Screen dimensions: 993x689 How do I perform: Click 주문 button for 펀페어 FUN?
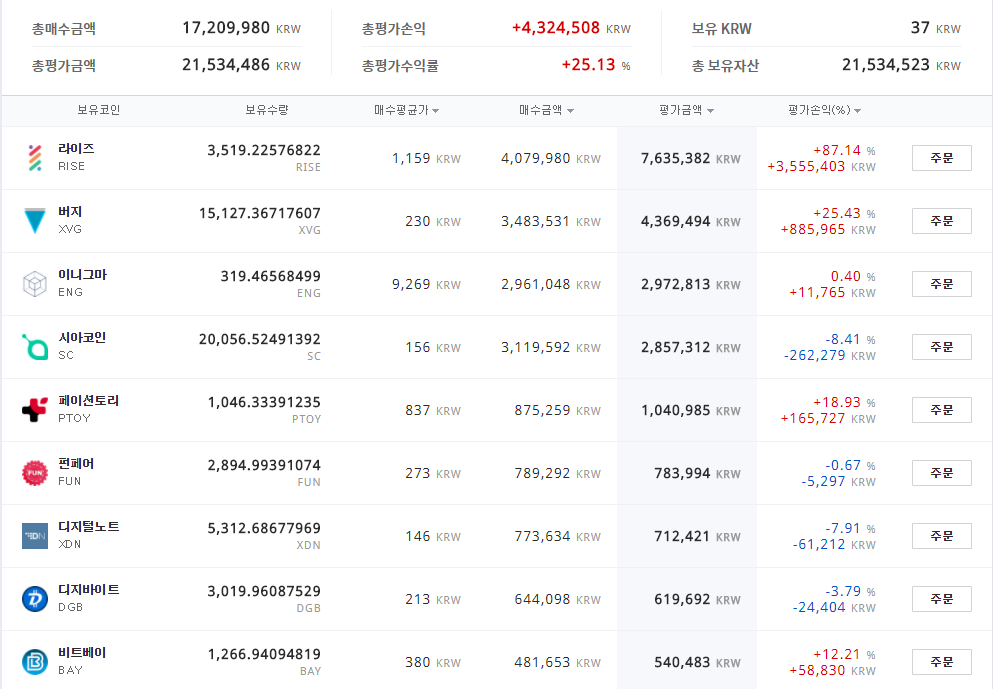tap(942, 473)
